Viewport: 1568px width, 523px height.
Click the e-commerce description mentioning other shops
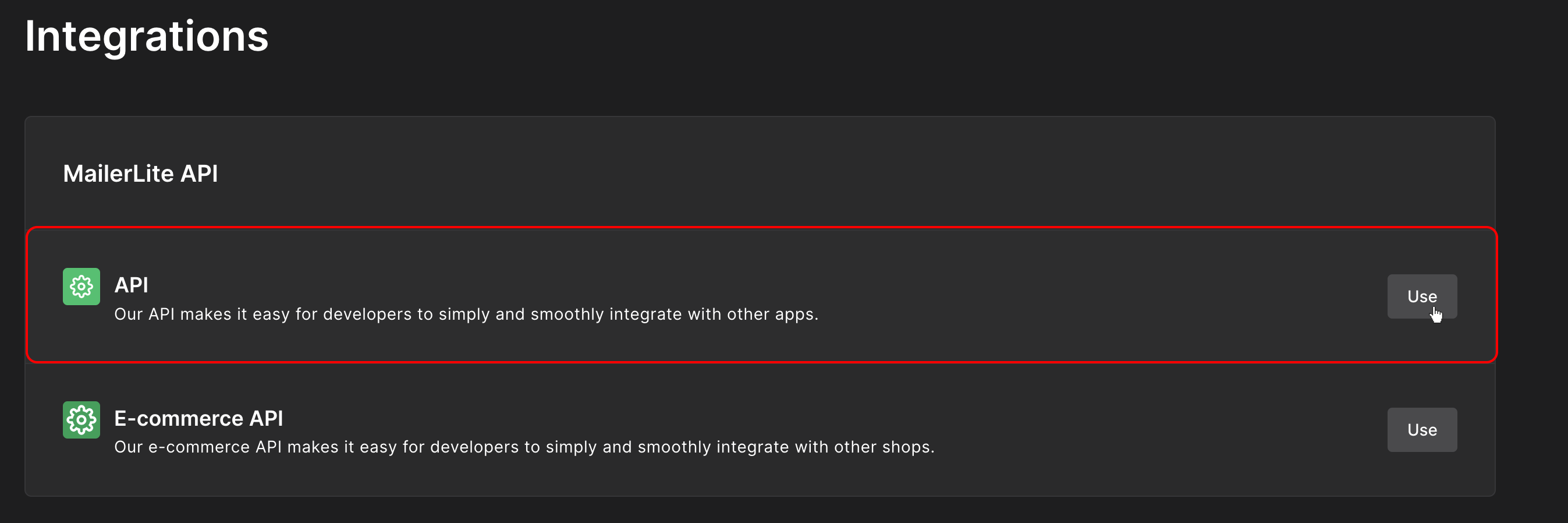point(524,447)
